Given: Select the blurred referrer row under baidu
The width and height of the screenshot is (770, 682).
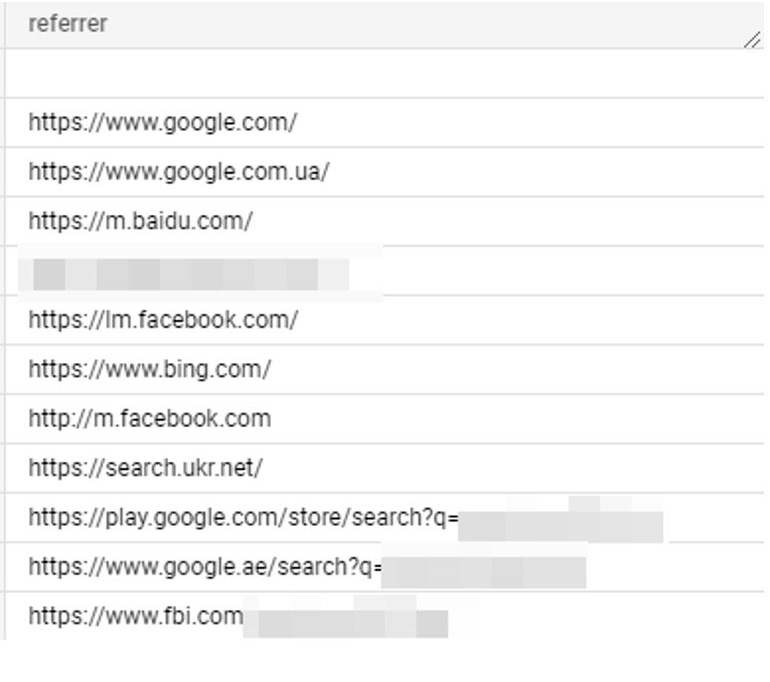Looking at the screenshot, I should coord(385,271).
